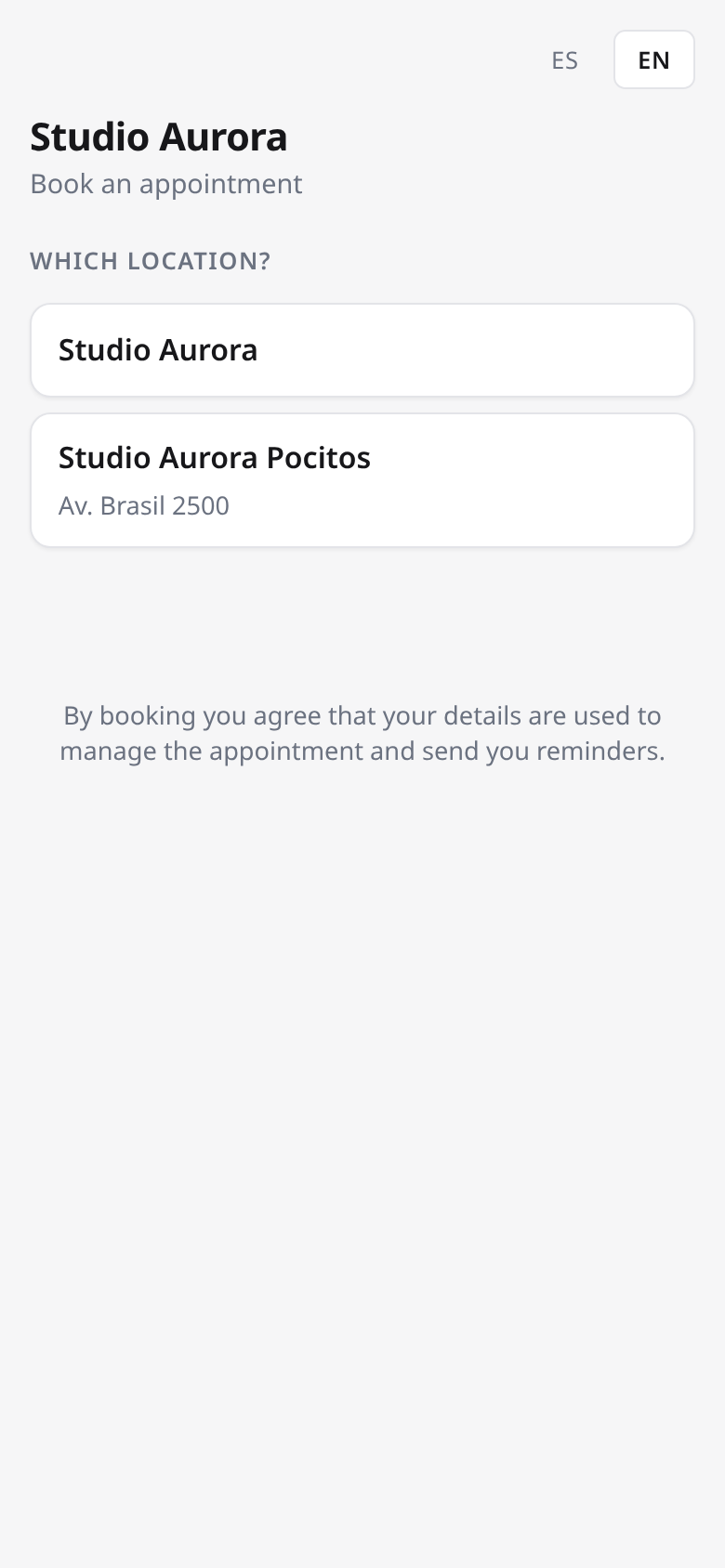Pick the Pocitos branch option

(x=362, y=480)
